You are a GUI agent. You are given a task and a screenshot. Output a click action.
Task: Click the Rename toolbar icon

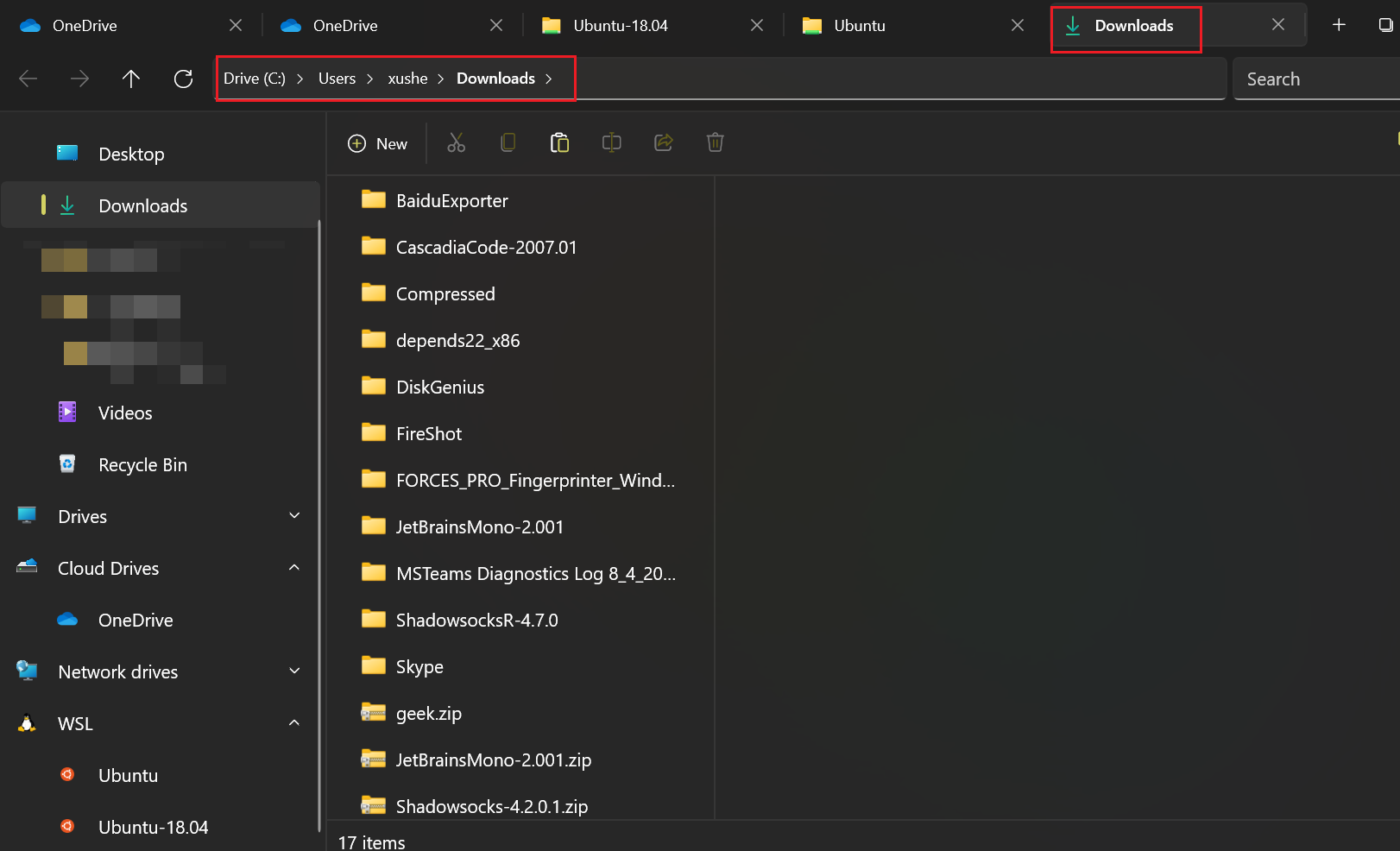[x=612, y=142]
